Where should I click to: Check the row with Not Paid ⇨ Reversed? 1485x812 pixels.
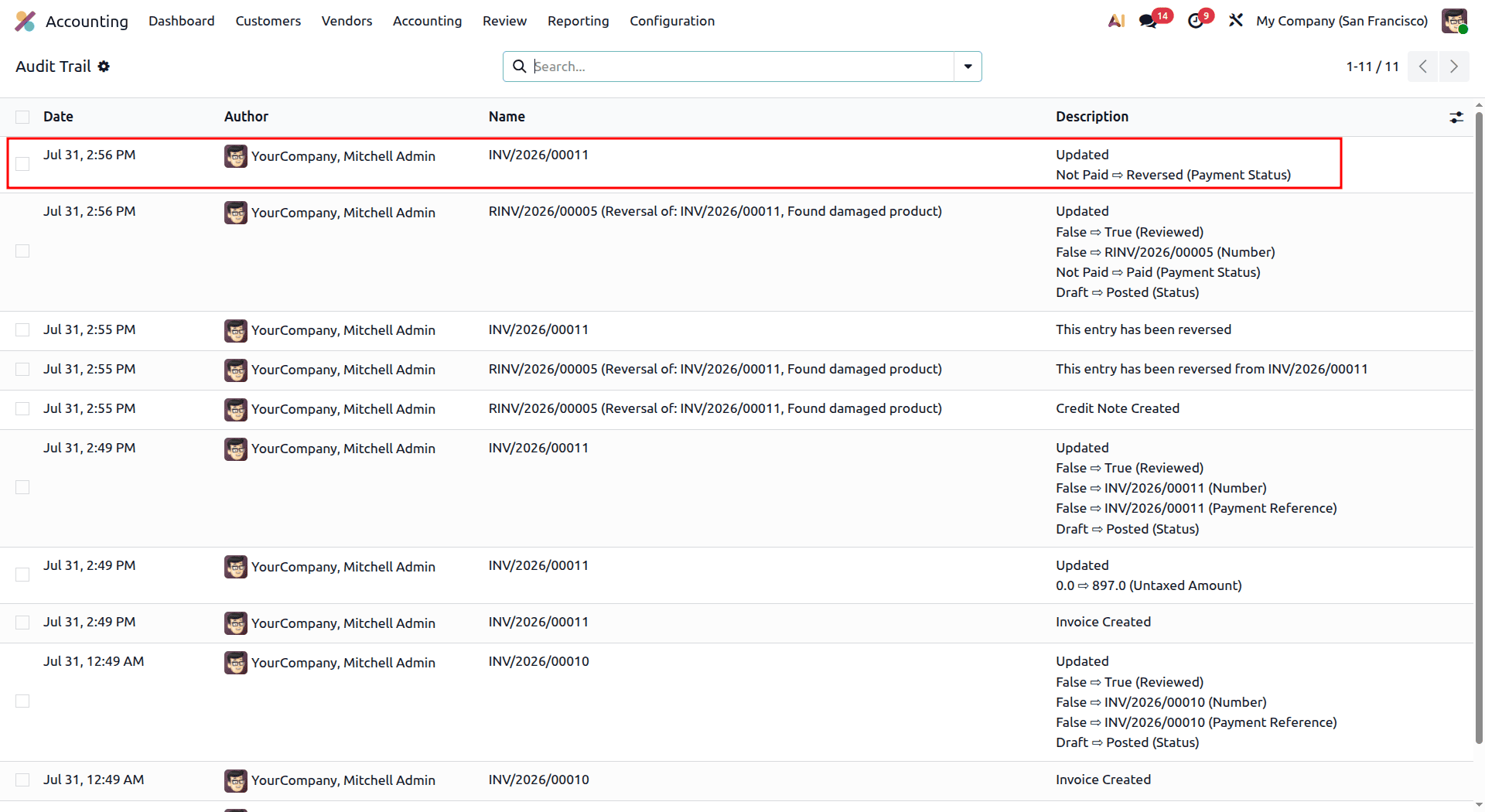click(22, 164)
